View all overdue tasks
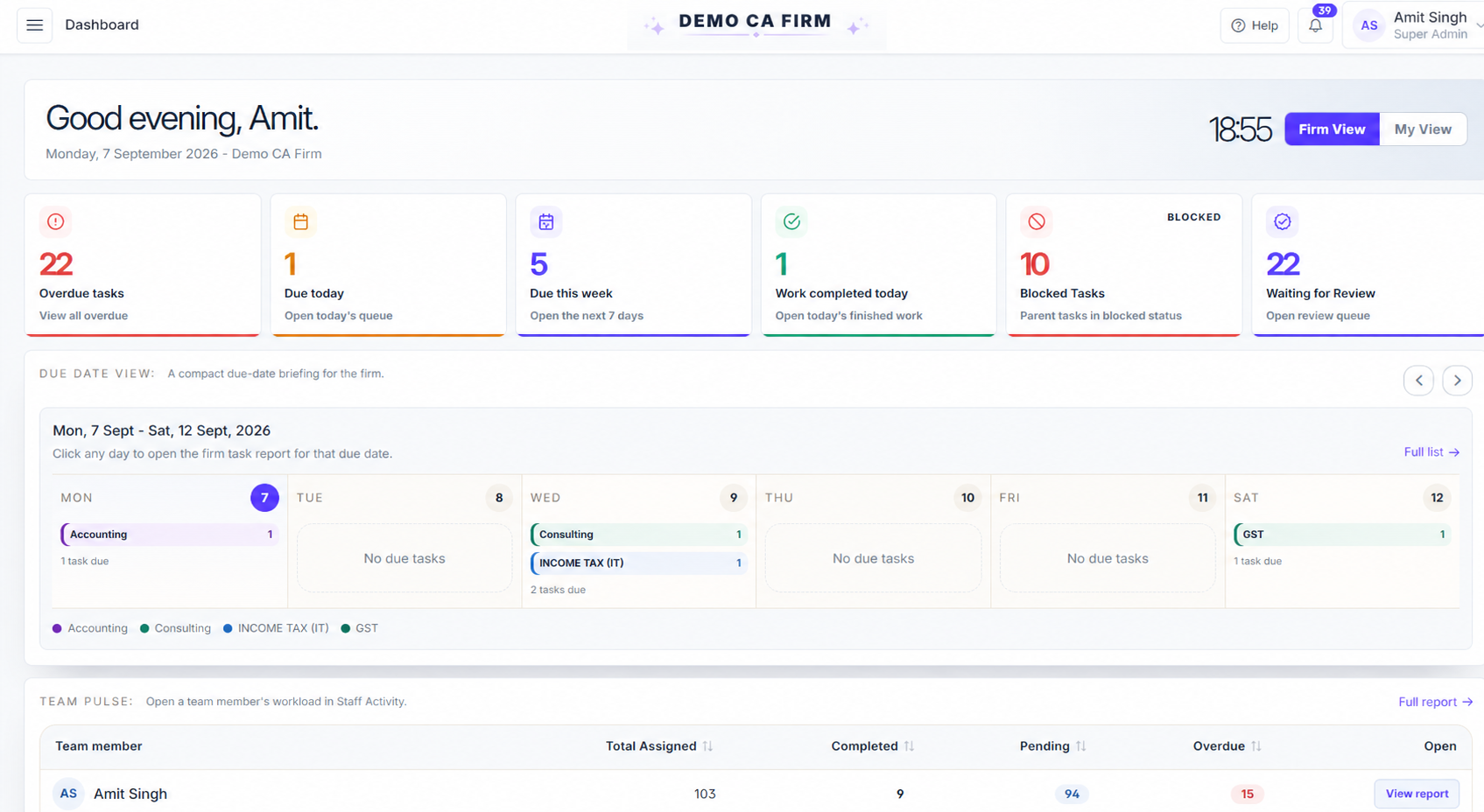This screenshot has height=812, width=1484. (83, 316)
